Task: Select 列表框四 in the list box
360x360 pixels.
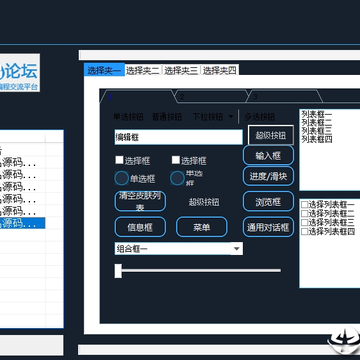Action: (x=317, y=139)
